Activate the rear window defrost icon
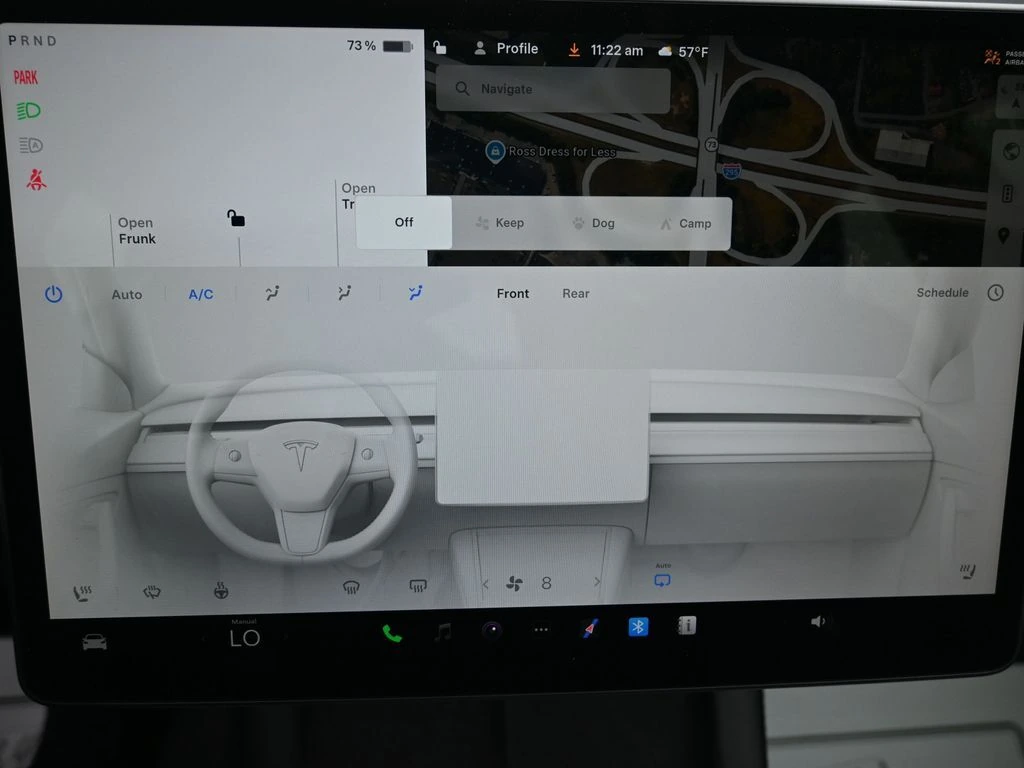Image resolution: width=1024 pixels, height=768 pixels. [x=418, y=586]
